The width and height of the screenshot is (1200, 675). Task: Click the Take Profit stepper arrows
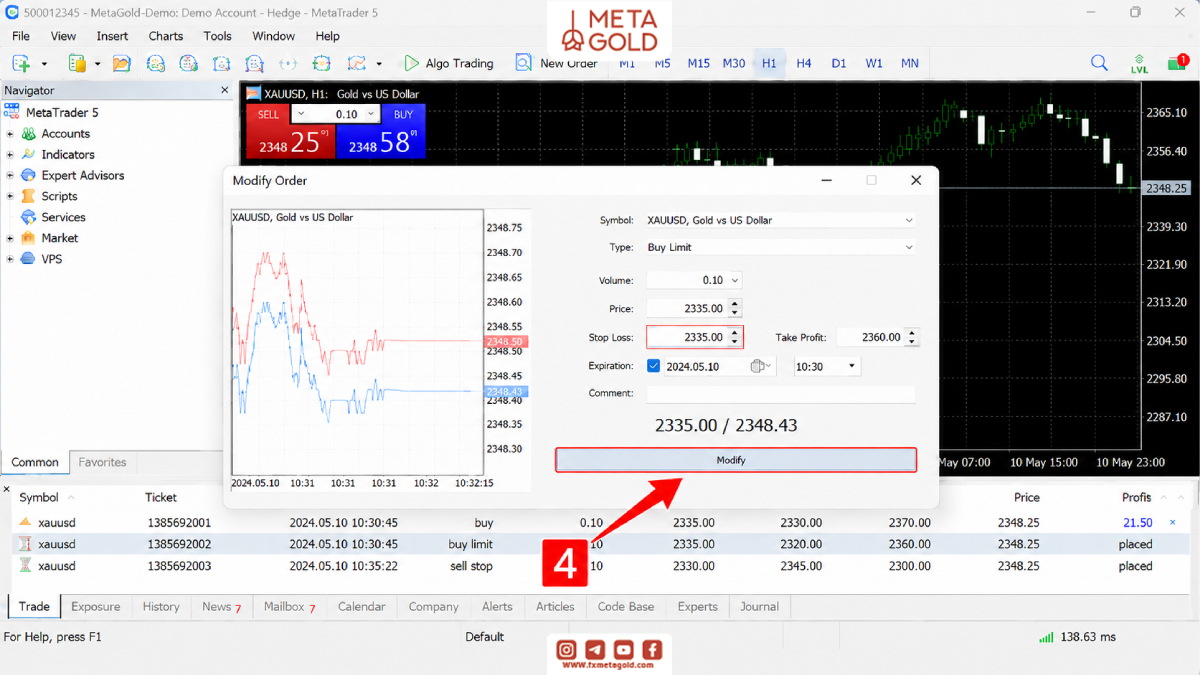912,337
